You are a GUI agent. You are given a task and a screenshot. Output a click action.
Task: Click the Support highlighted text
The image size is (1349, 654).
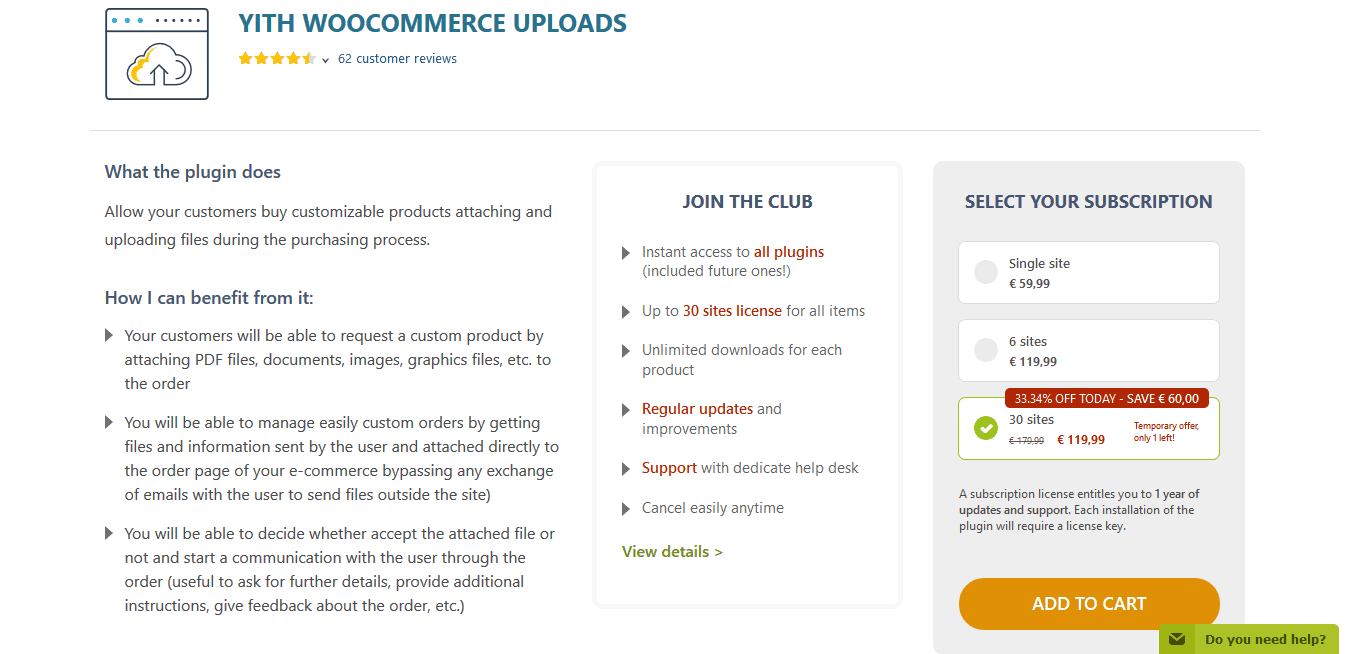(669, 468)
